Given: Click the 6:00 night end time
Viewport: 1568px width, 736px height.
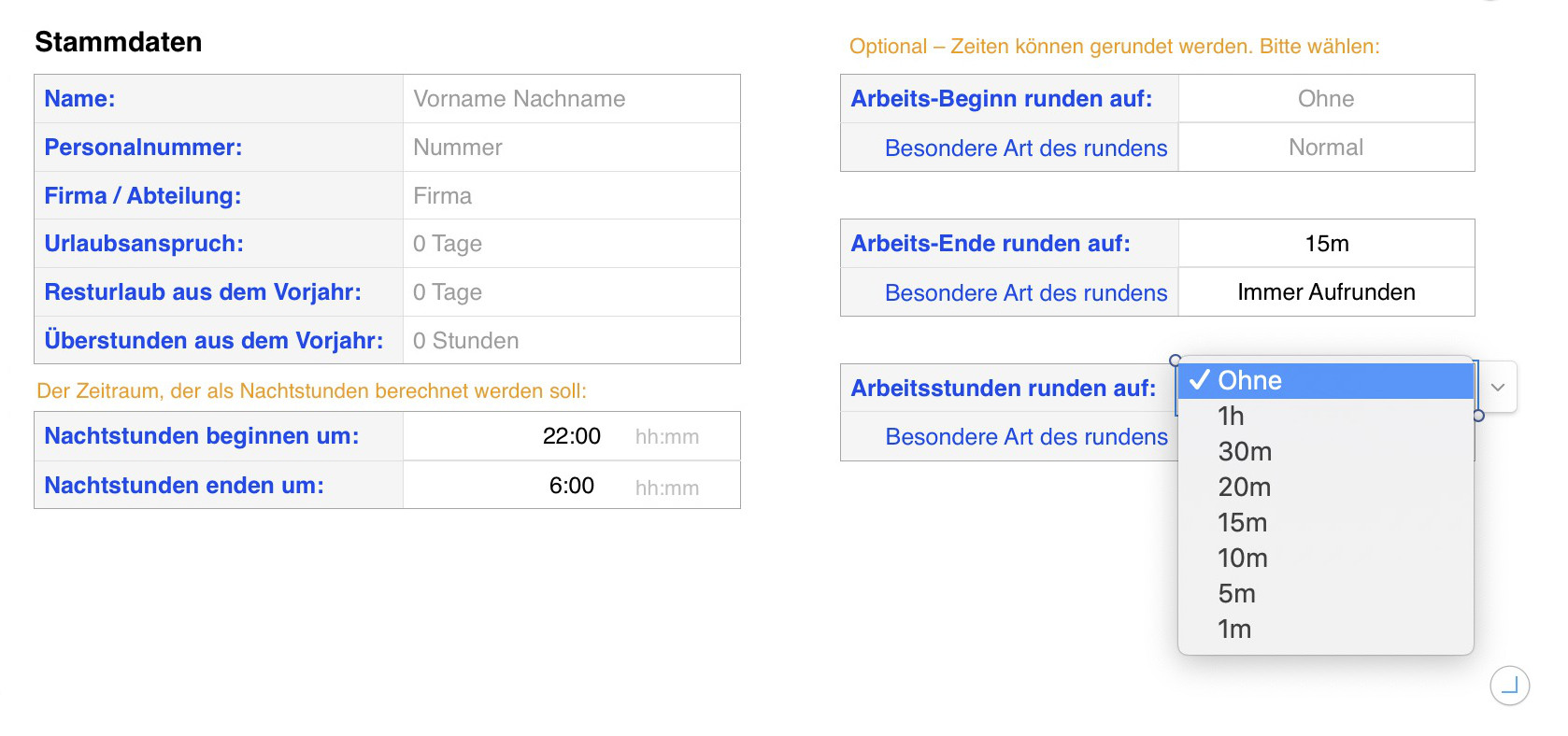Looking at the screenshot, I should coord(571,486).
